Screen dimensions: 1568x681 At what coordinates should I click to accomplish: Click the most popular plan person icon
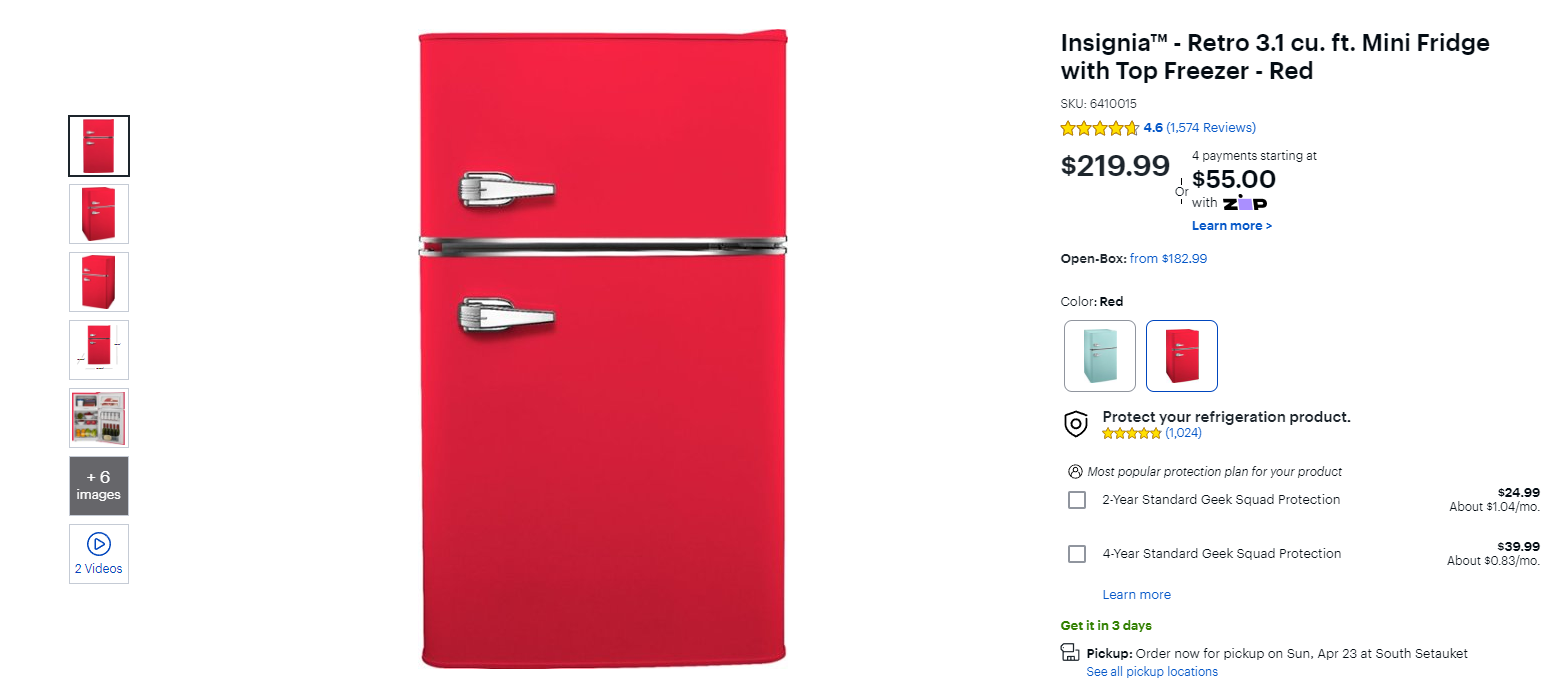(x=1075, y=471)
